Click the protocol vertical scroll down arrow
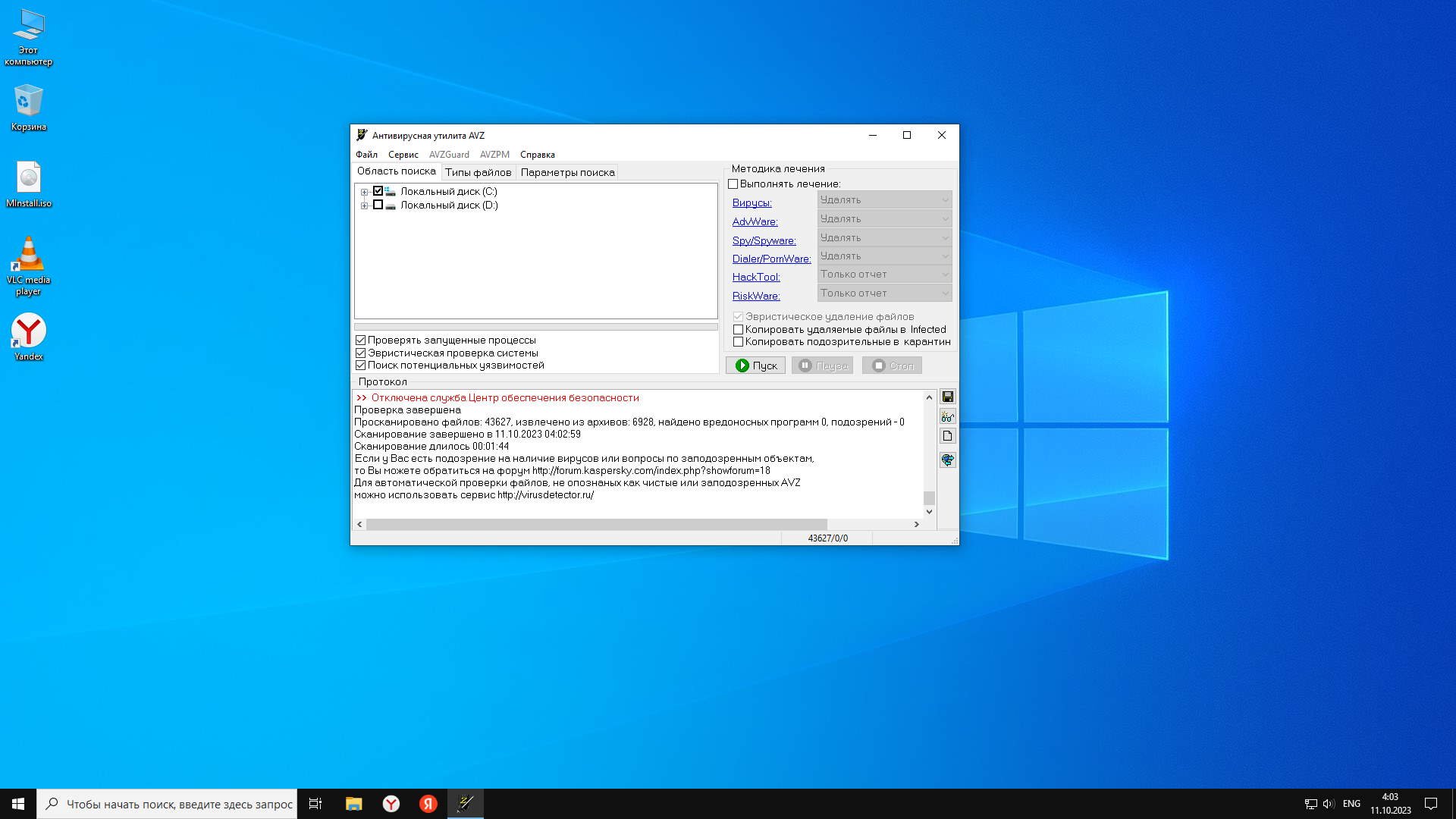This screenshot has height=819, width=1456. [x=929, y=512]
